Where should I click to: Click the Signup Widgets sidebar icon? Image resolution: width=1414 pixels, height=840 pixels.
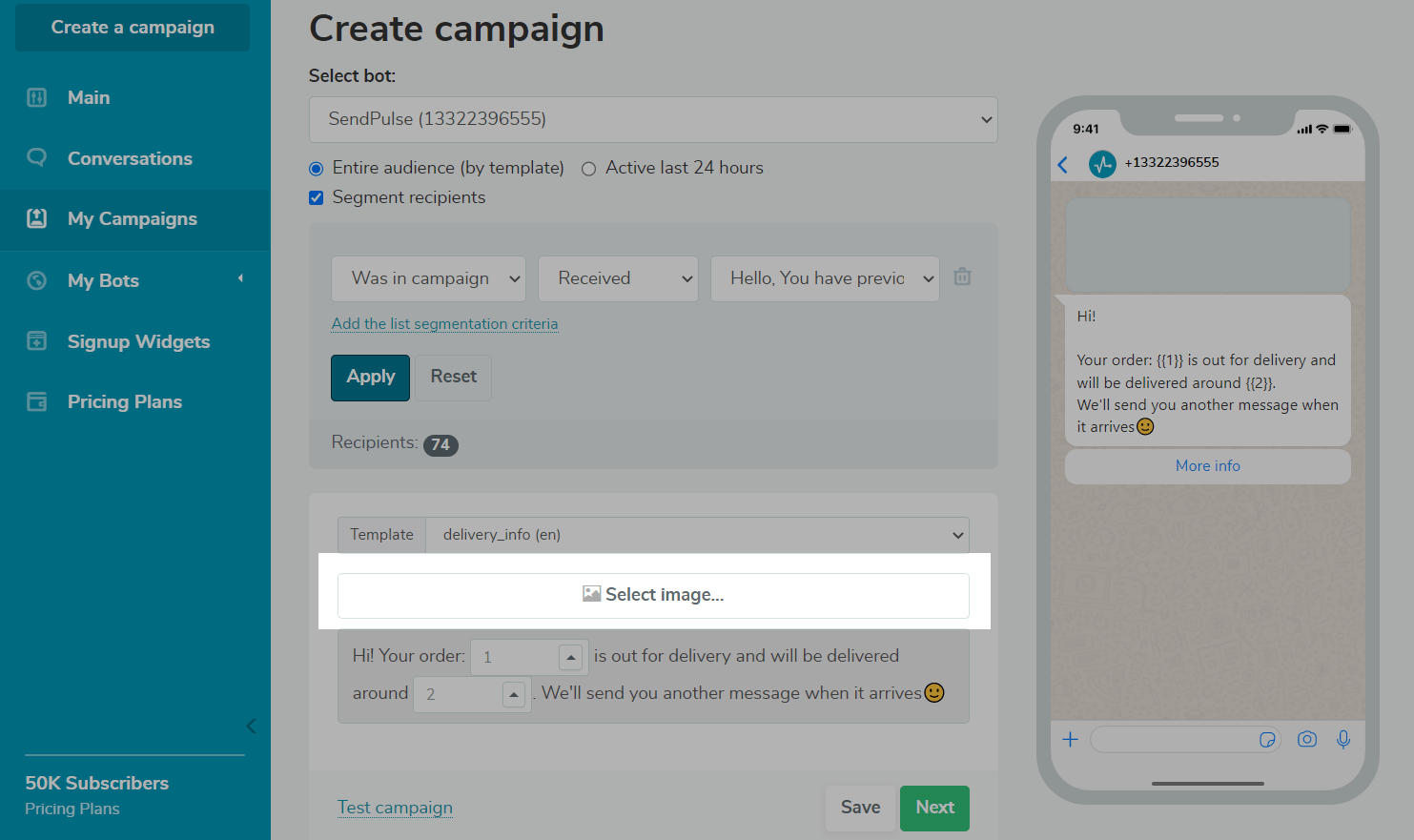(36, 340)
